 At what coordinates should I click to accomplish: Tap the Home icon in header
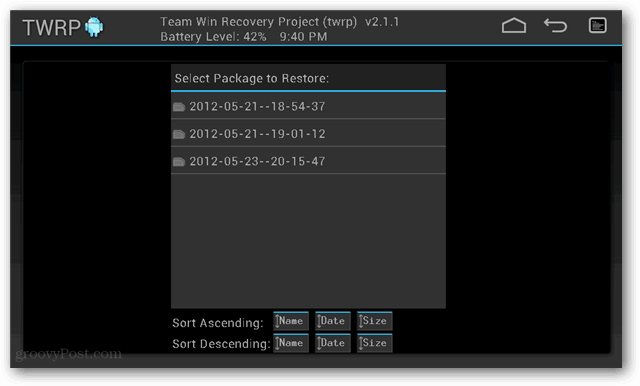click(513, 26)
